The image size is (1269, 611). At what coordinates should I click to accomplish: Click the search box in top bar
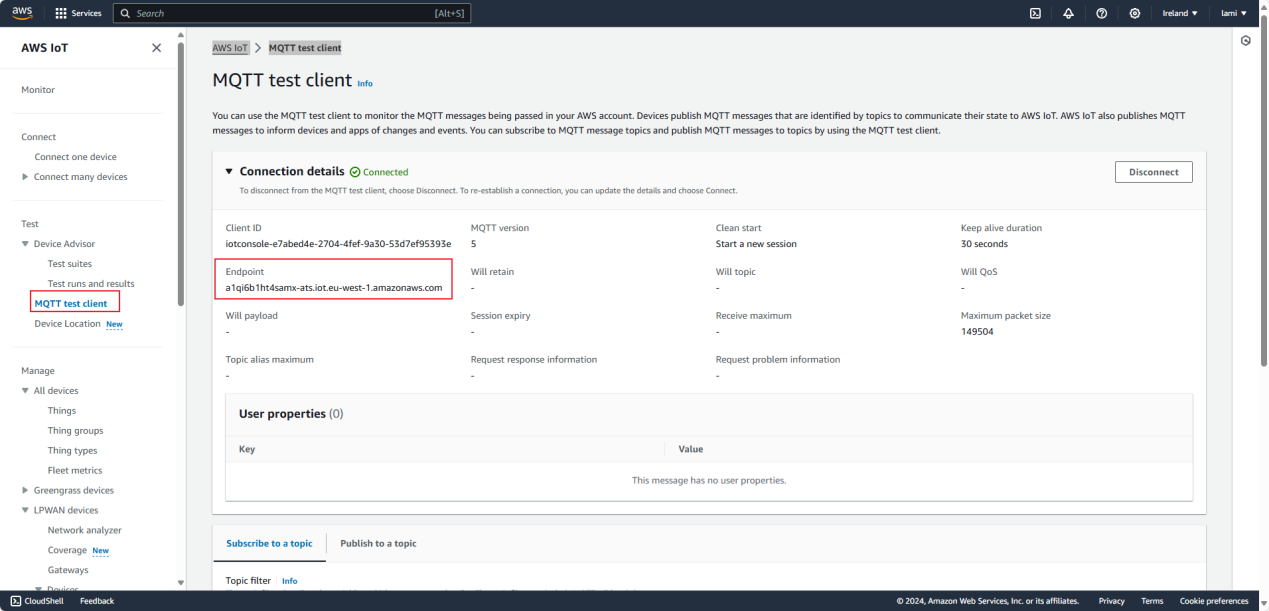[x=291, y=13]
